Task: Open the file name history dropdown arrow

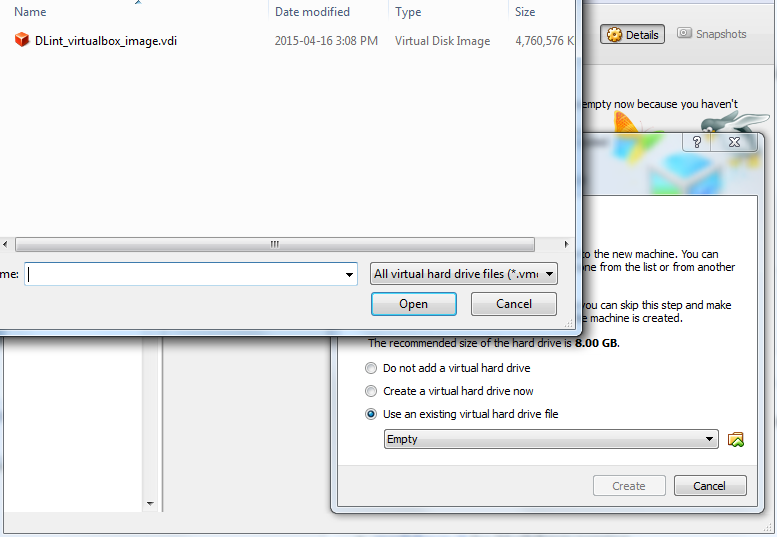Action: pyautogui.click(x=349, y=274)
